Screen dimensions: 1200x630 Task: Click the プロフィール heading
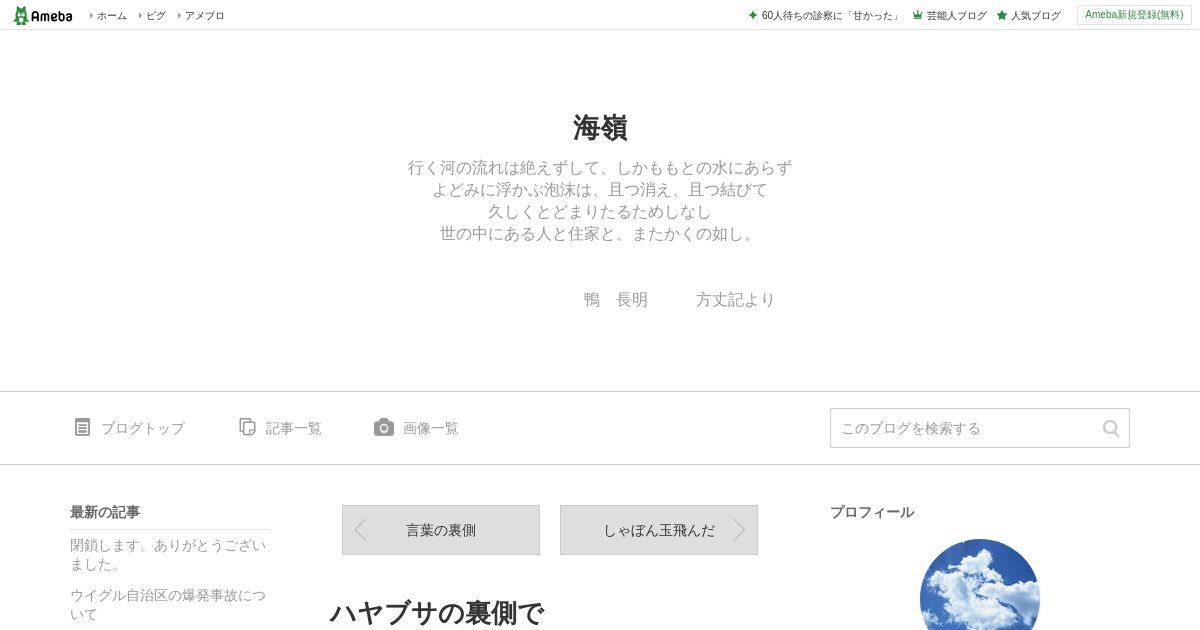pos(872,512)
